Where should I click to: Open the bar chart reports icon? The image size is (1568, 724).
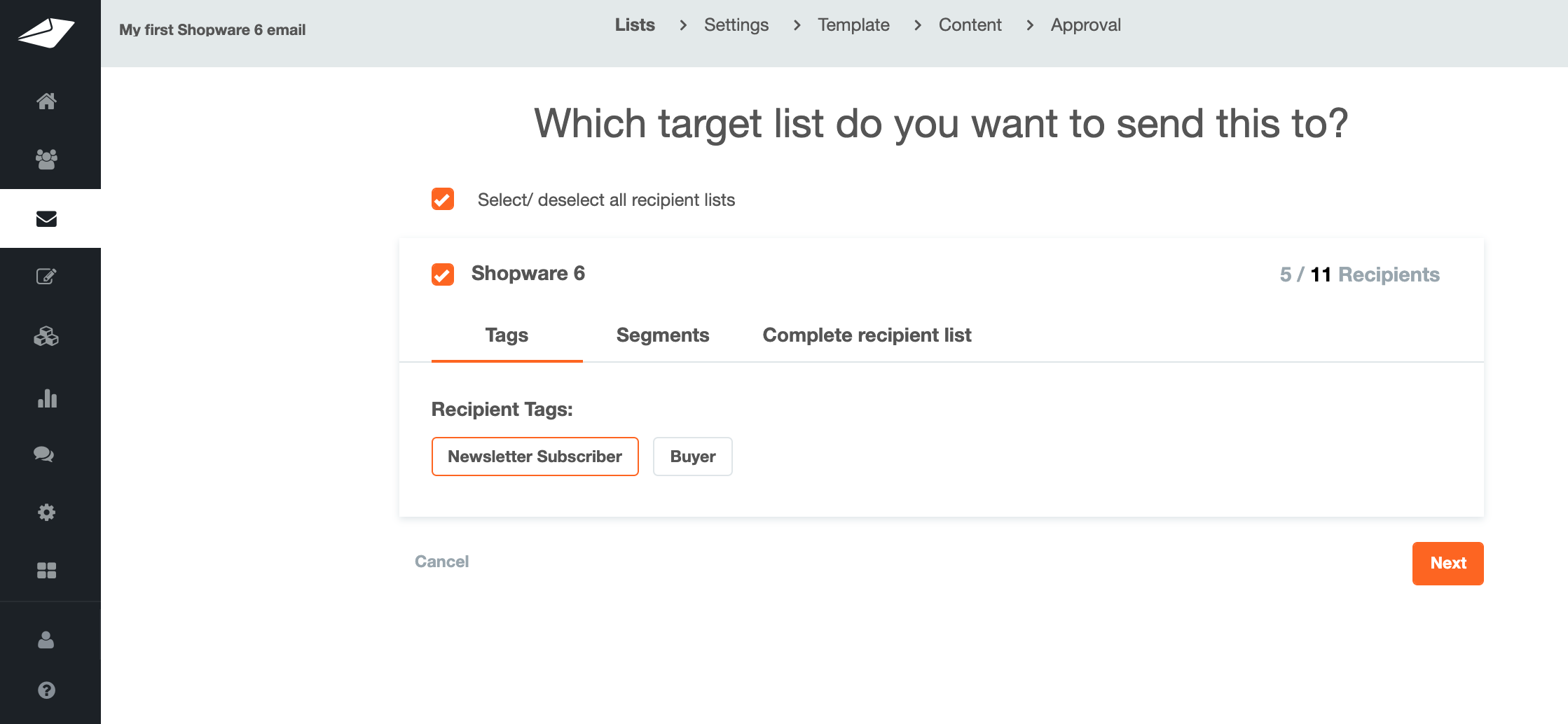46,398
